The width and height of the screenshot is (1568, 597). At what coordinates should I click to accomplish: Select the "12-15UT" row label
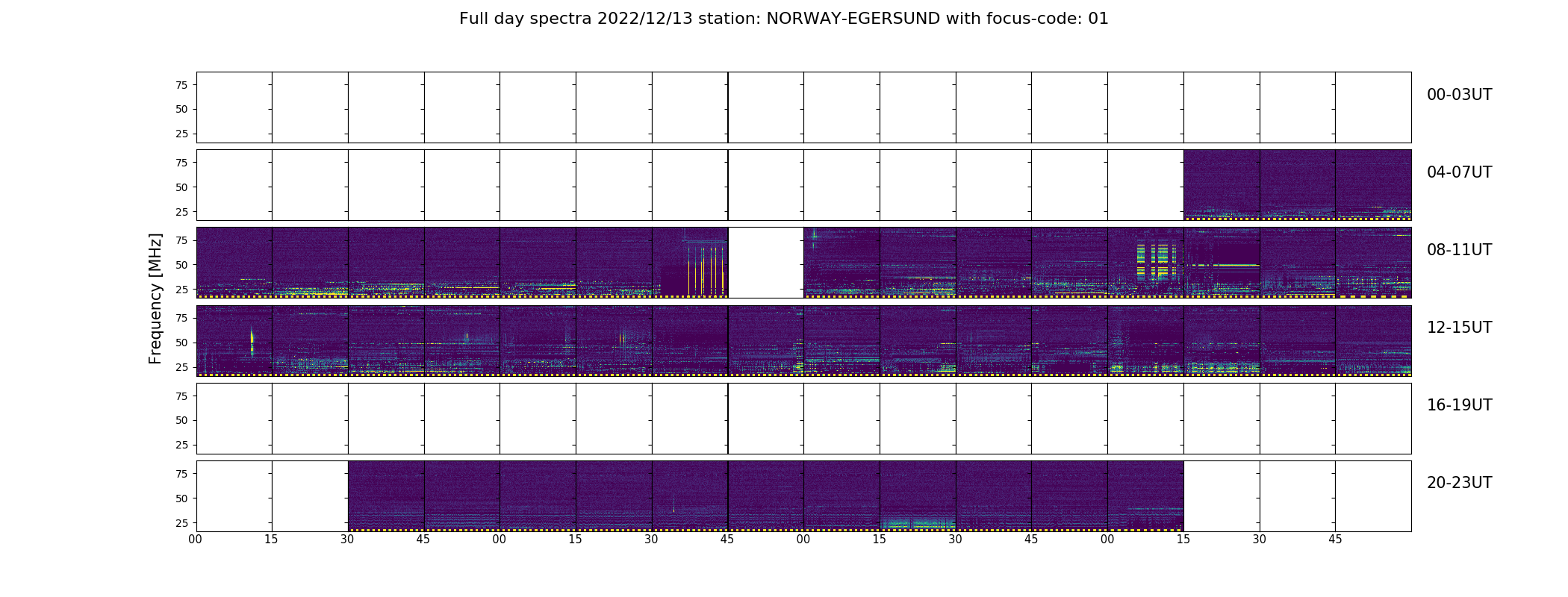point(1459,328)
